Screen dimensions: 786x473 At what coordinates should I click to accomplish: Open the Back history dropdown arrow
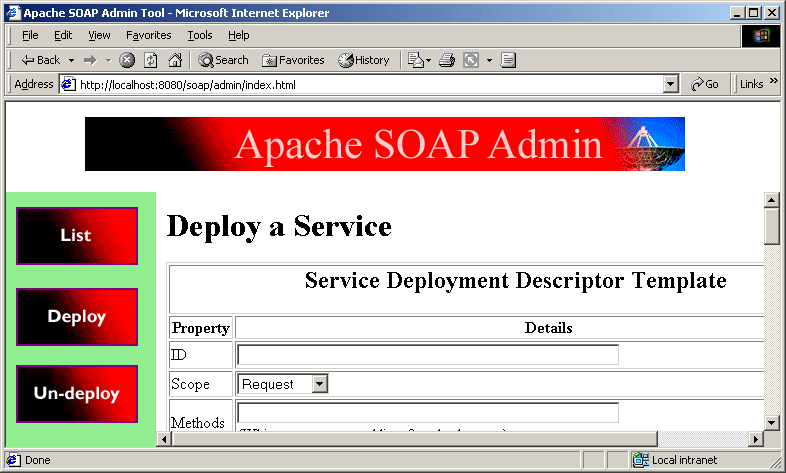click(71, 61)
